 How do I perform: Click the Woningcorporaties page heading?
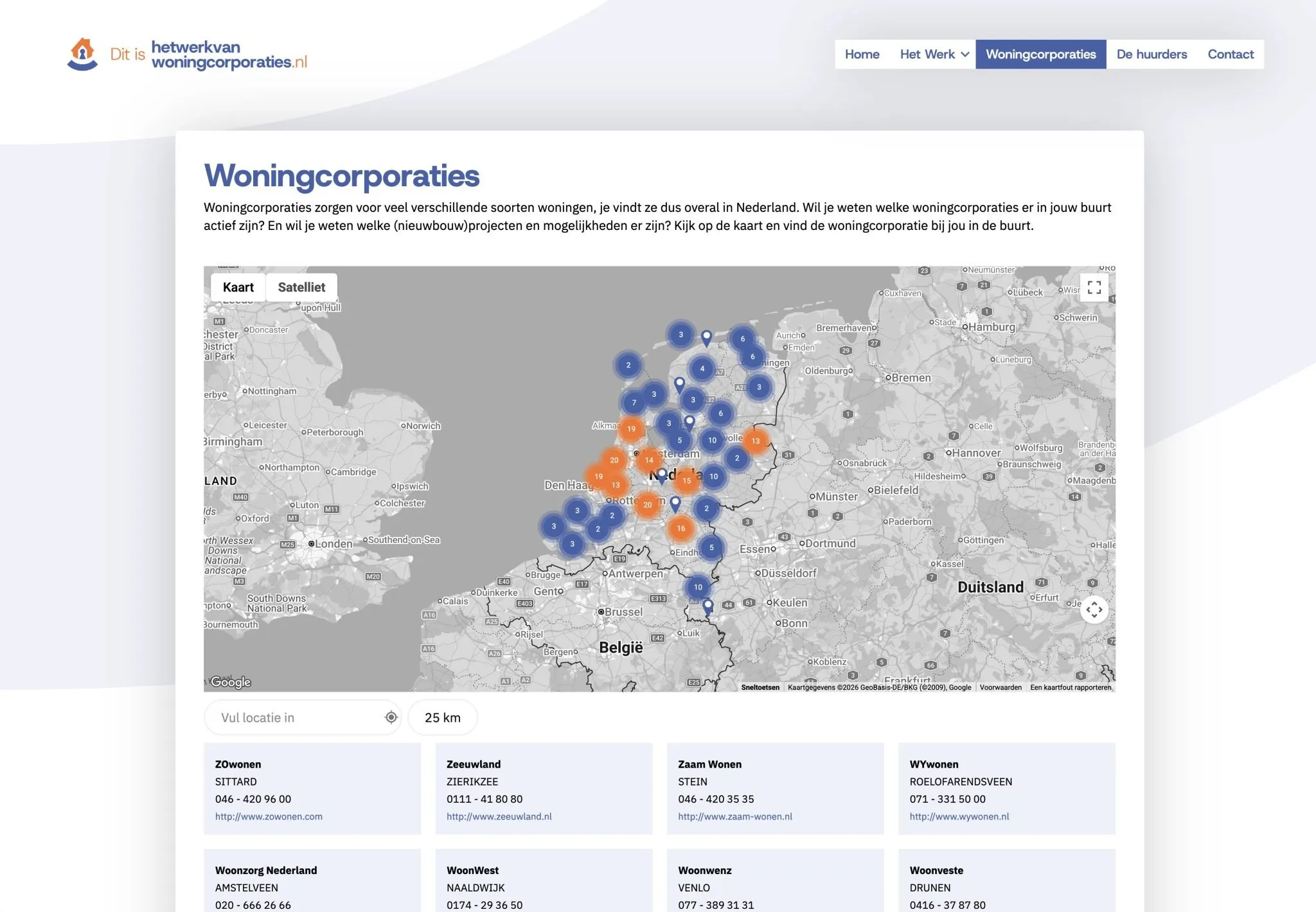click(x=342, y=176)
